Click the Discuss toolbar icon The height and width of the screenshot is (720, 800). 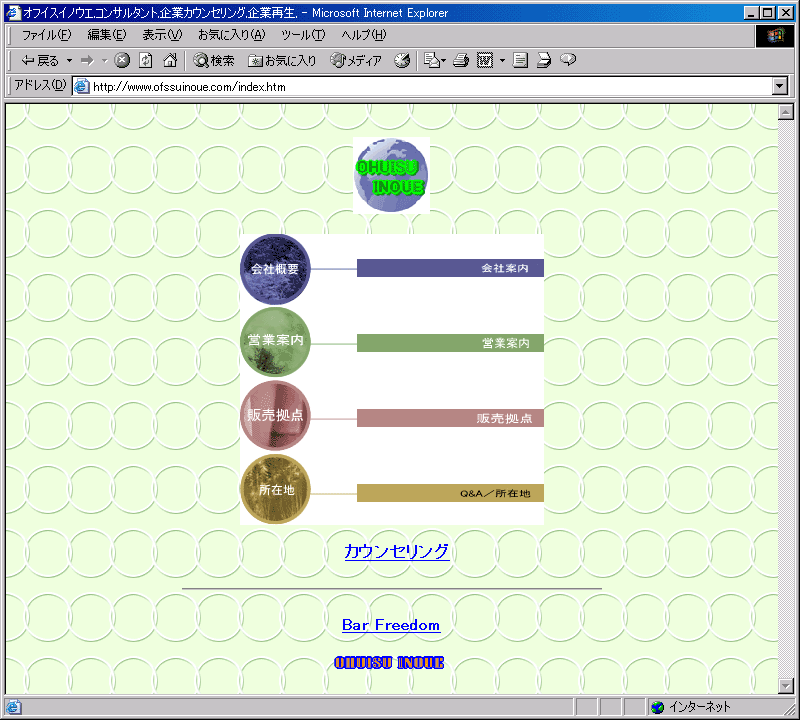click(x=520, y=60)
